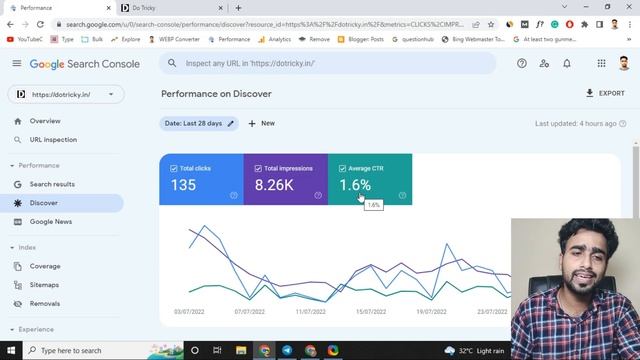Switch to the Do Tricky browser tab
Image resolution: width=640 pixels, height=360 pixels.
(x=171, y=8)
